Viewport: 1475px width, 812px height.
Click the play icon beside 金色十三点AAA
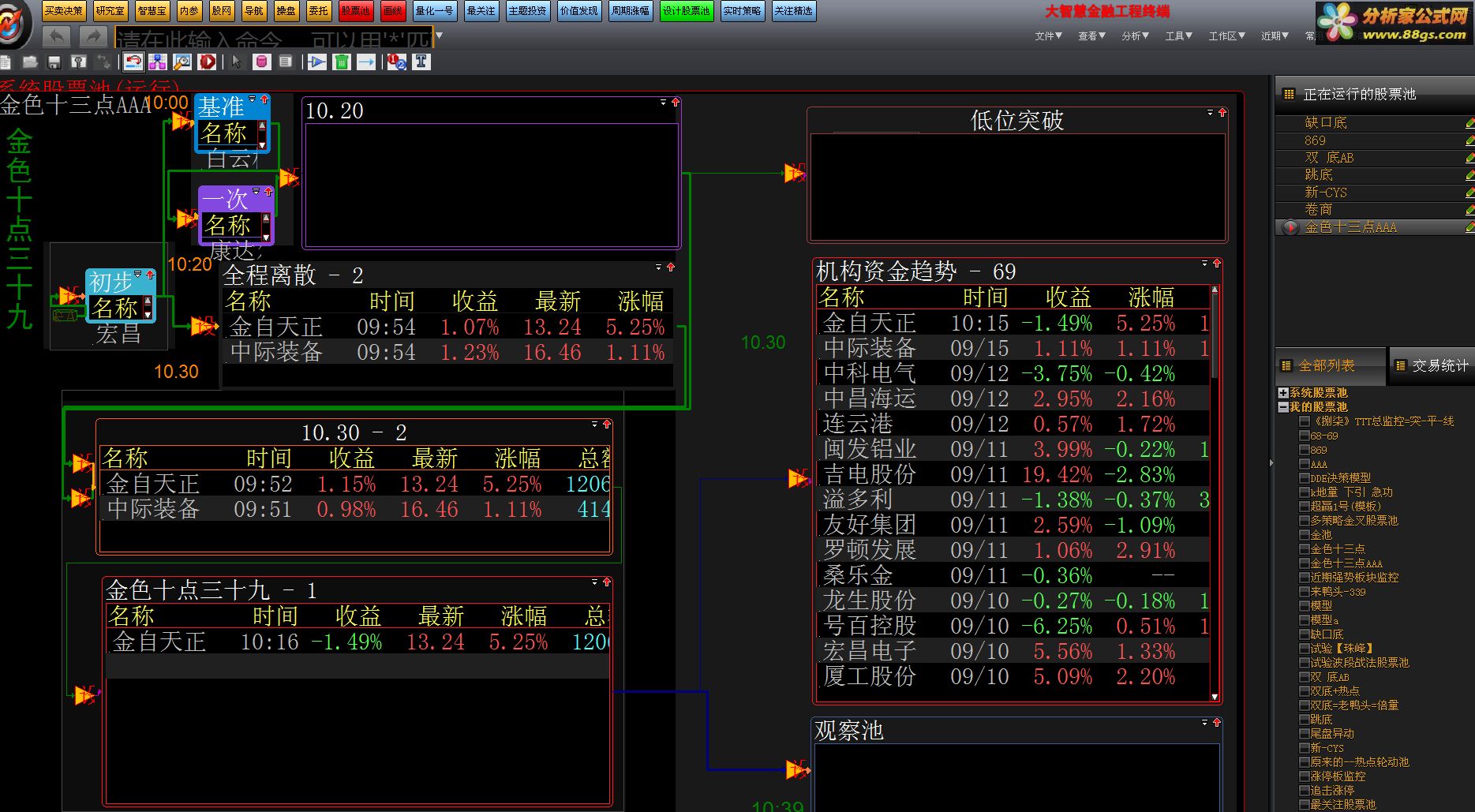point(1290,227)
